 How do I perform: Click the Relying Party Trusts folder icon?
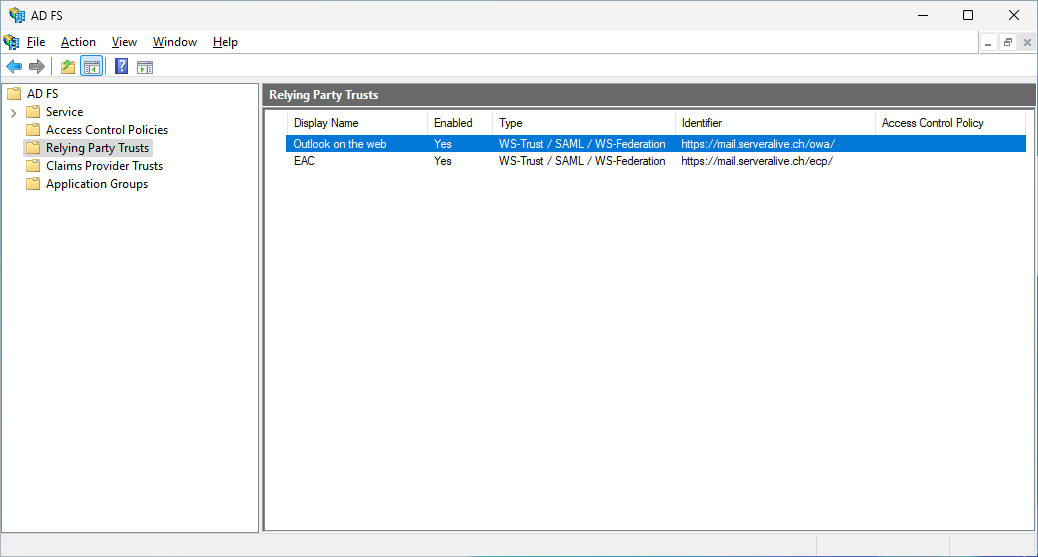[x=33, y=148]
